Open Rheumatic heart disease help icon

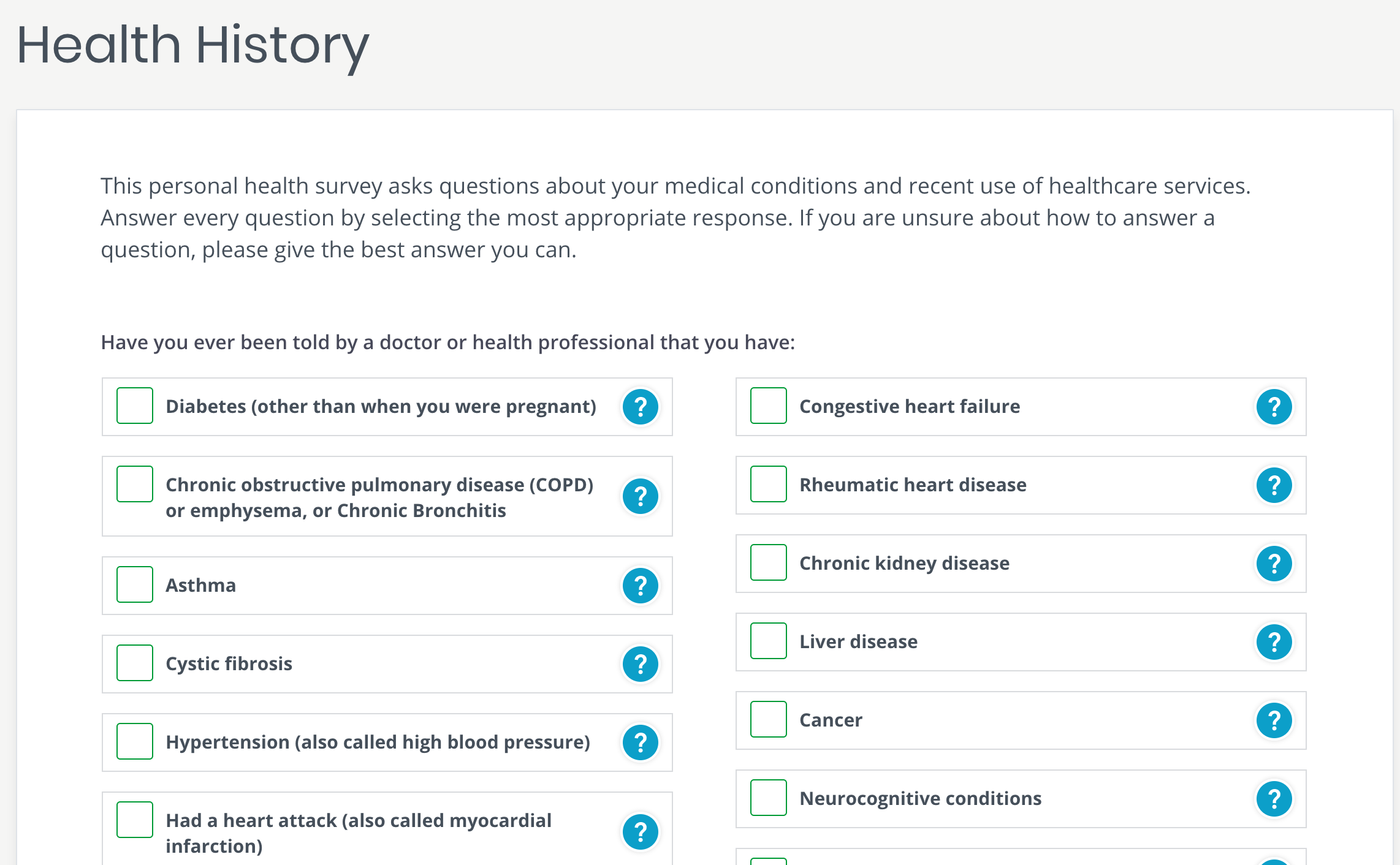(1274, 485)
